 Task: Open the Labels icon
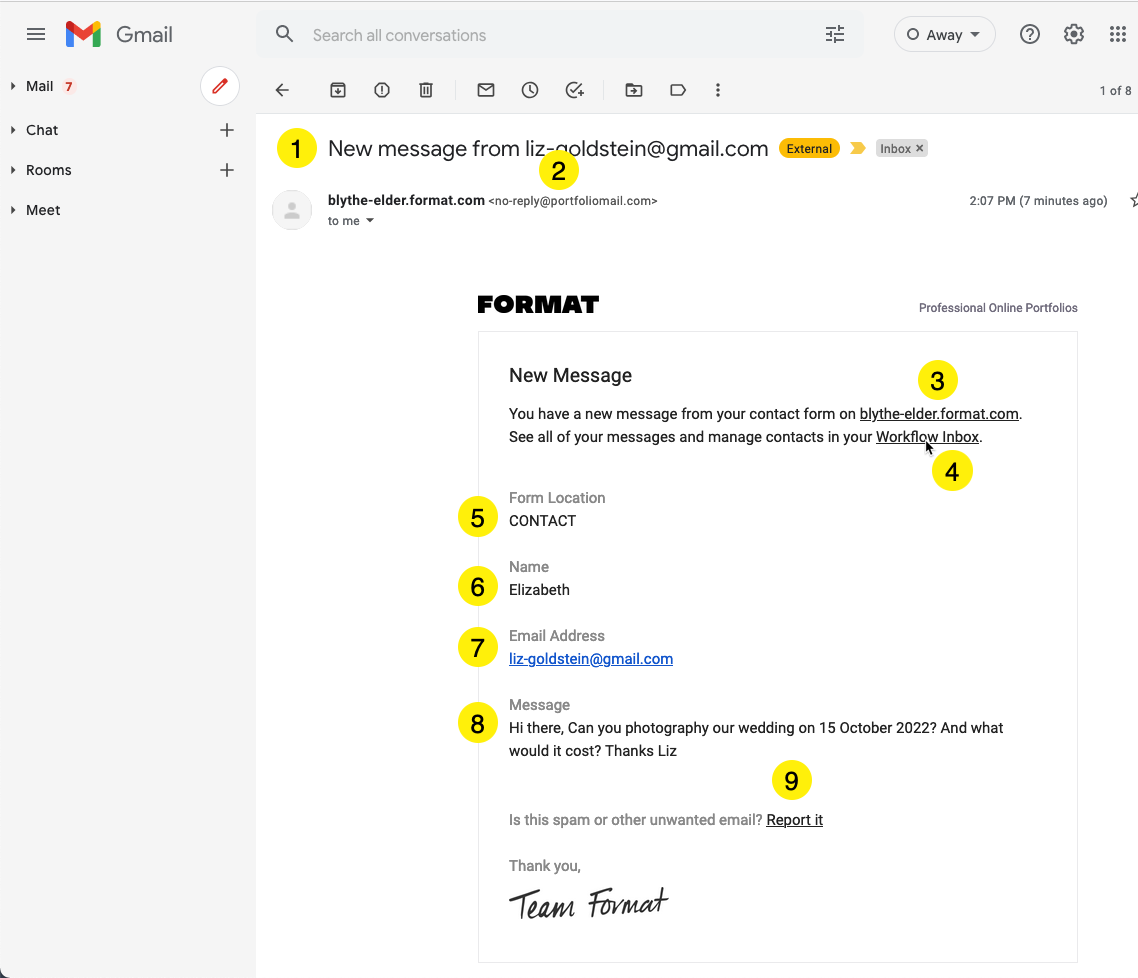pos(678,90)
